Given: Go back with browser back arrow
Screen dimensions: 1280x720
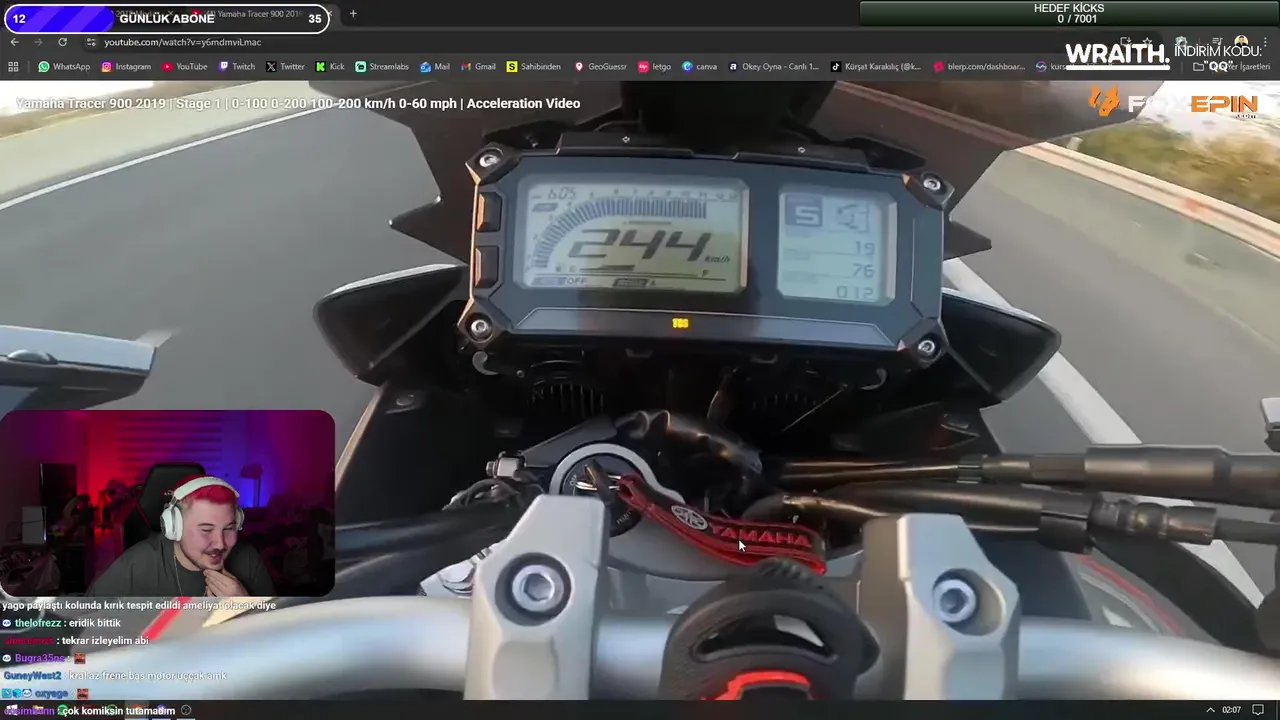Looking at the screenshot, I should pos(14,42).
